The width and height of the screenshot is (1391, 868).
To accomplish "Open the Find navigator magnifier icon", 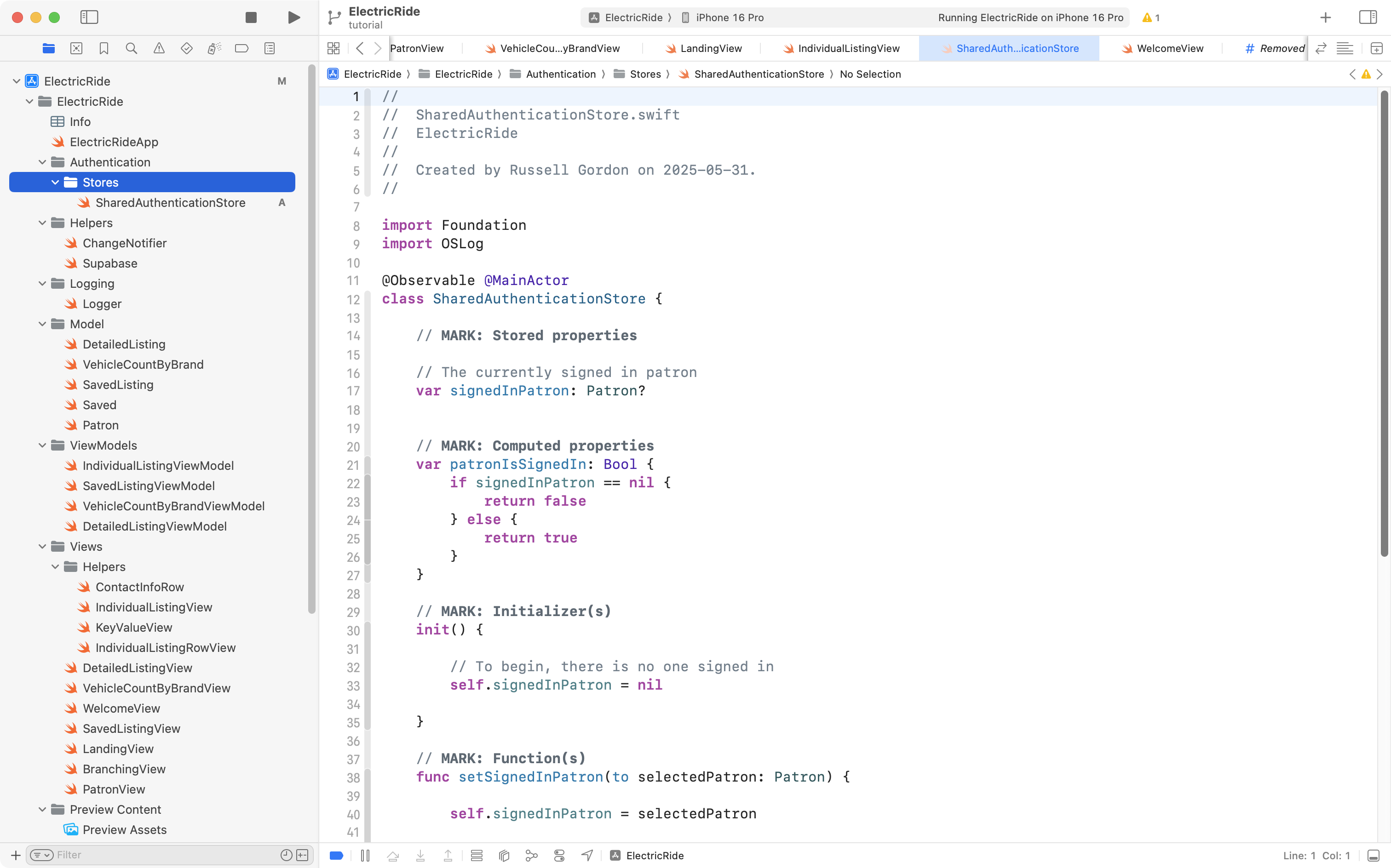I will pyautogui.click(x=132, y=48).
